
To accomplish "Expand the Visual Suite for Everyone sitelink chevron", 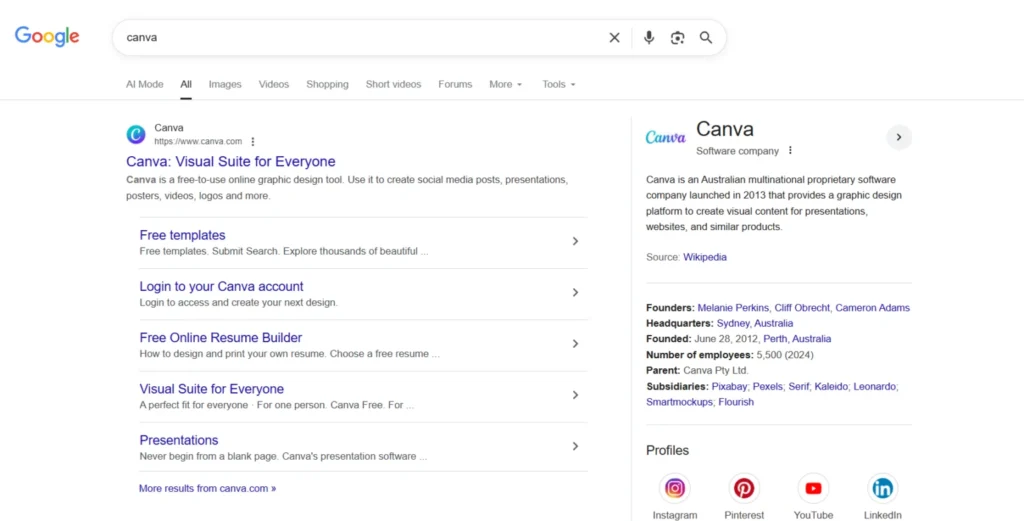I will [x=575, y=395].
